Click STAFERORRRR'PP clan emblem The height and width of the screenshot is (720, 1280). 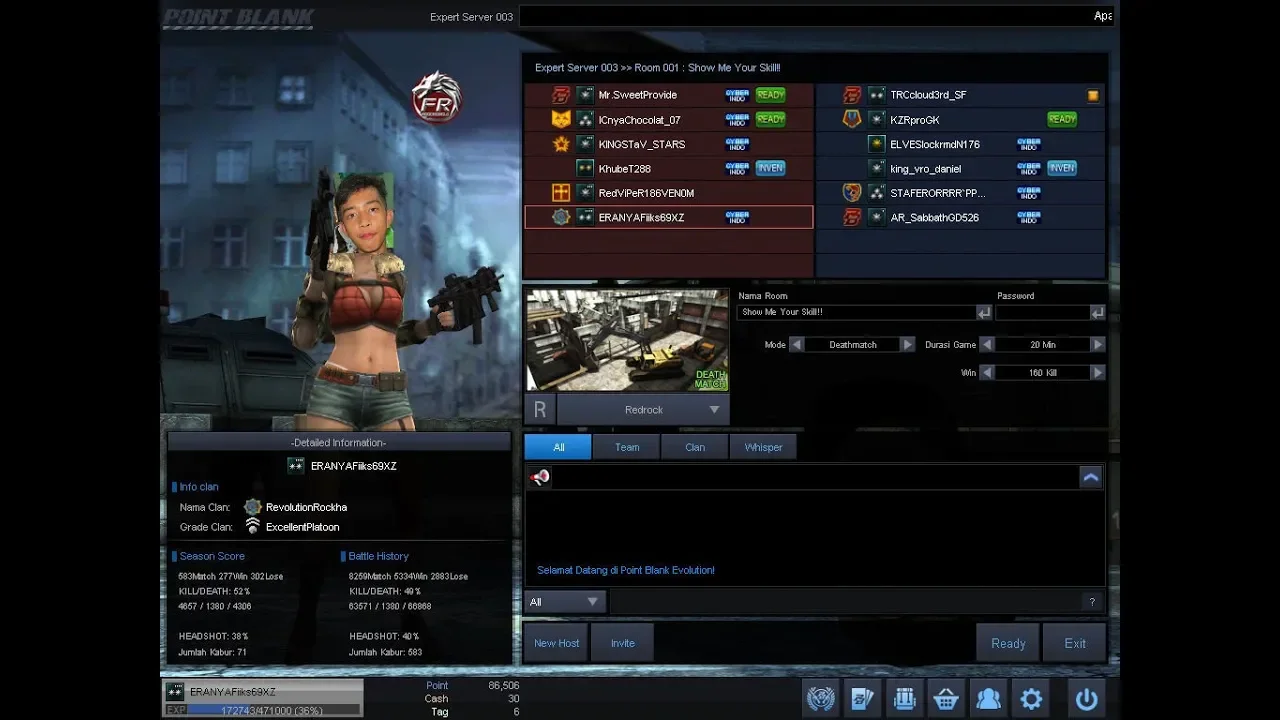pyautogui.click(x=852, y=193)
